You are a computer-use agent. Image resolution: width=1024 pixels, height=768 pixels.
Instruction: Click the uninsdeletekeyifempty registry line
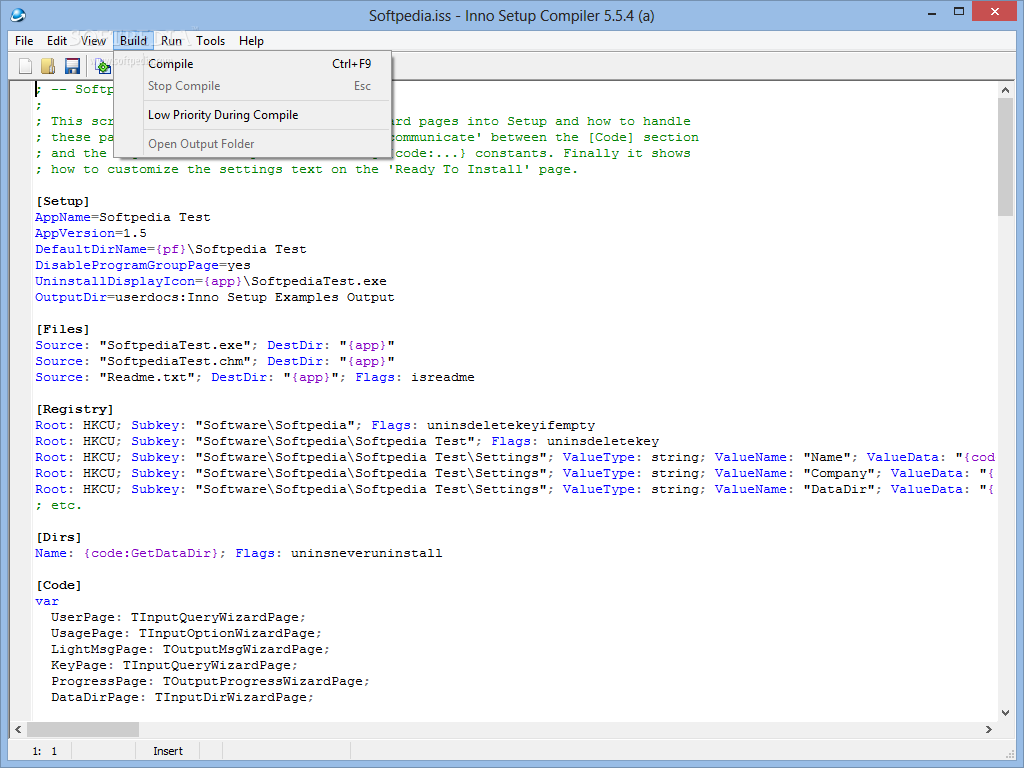315,425
